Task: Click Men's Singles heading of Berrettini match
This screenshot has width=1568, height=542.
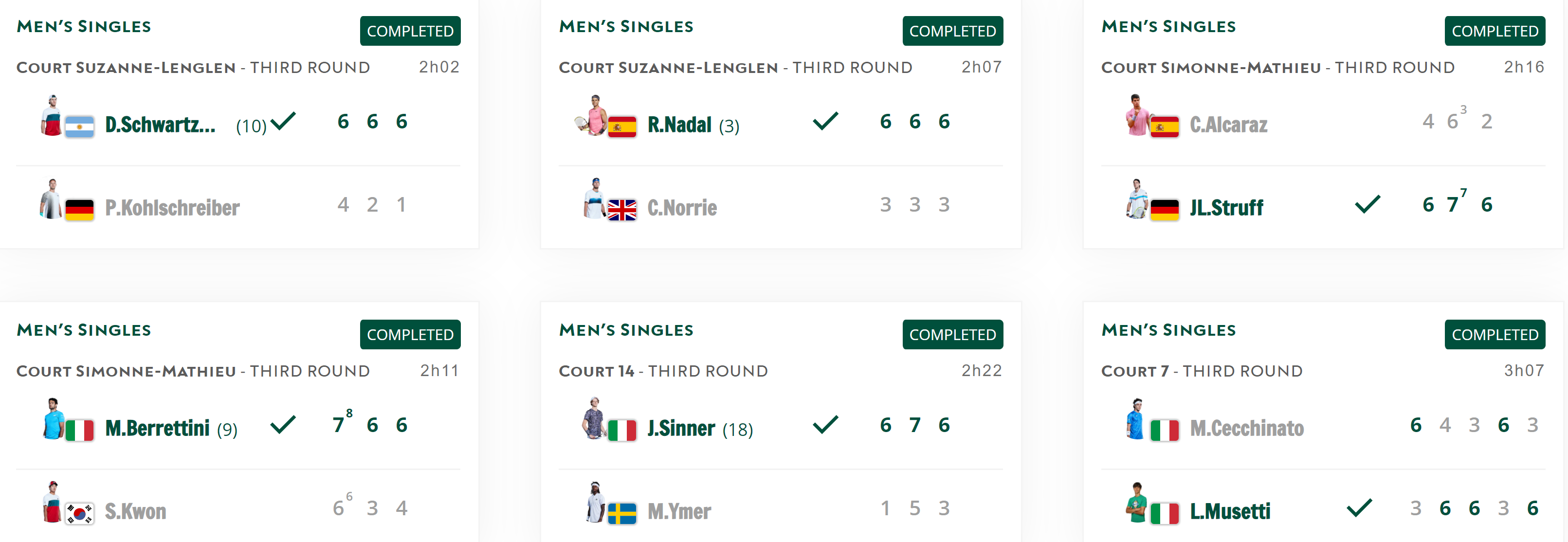Action: [x=84, y=330]
